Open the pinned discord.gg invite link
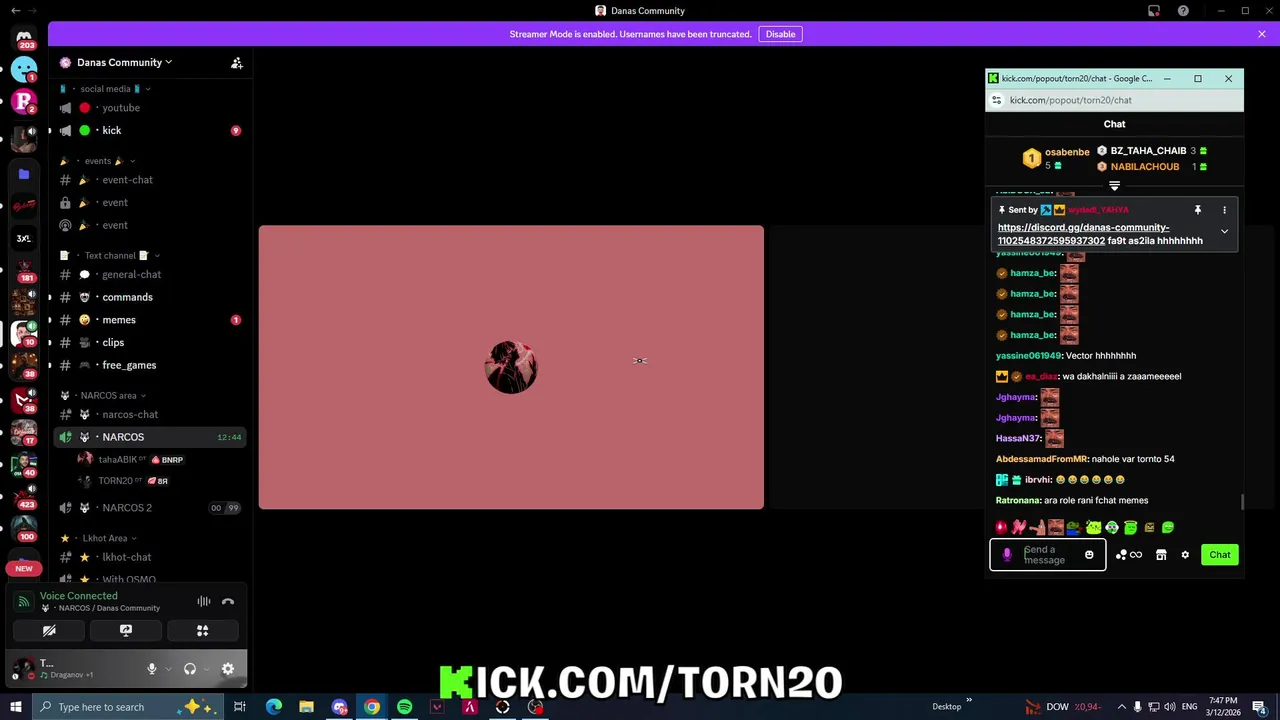The width and height of the screenshot is (1280, 720). (x=1083, y=234)
